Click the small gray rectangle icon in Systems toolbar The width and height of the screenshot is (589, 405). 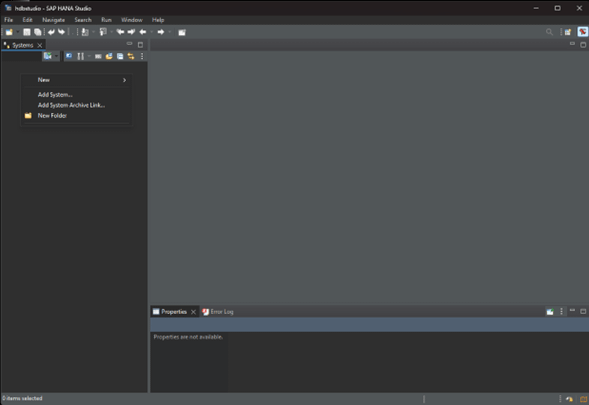tap(98, 56)
